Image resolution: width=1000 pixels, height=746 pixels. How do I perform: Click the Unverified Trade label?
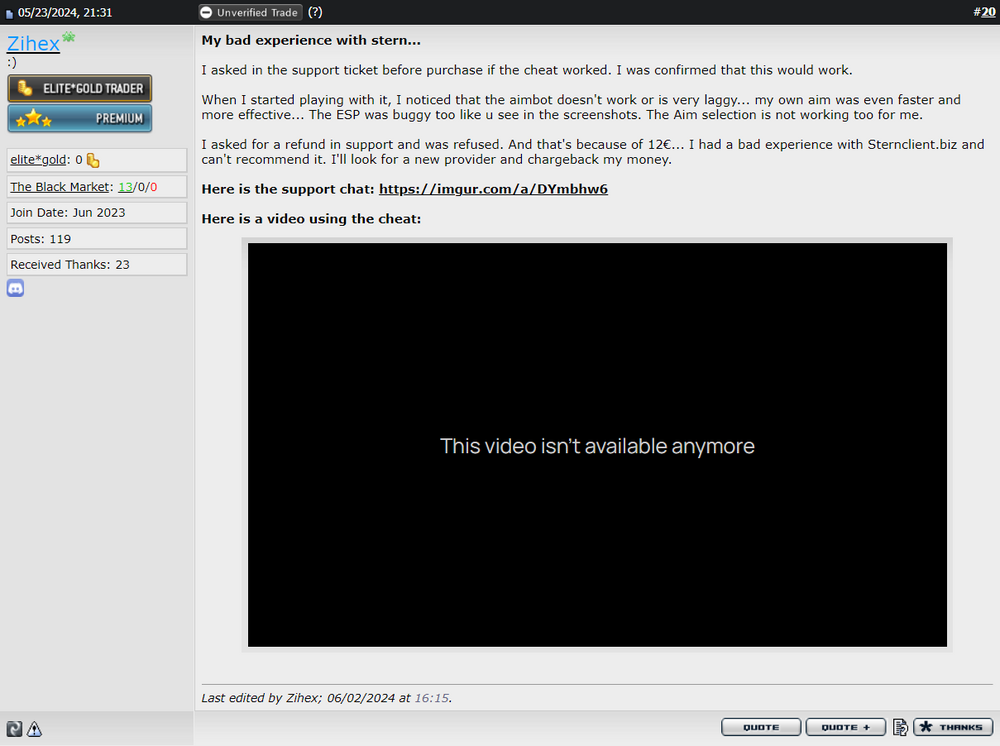[257, 13]
